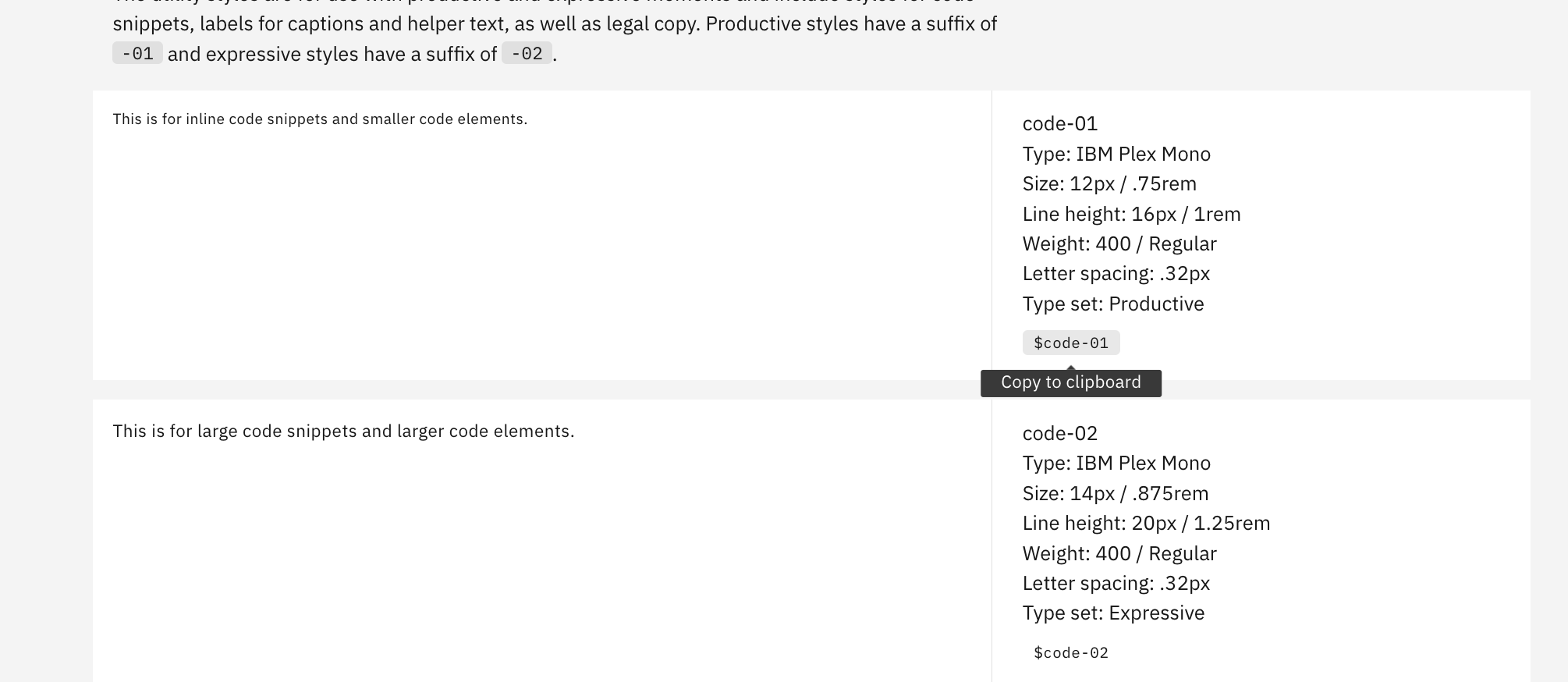Click the Weight: 400 / Regular line for code-01

pos(1119,243)
